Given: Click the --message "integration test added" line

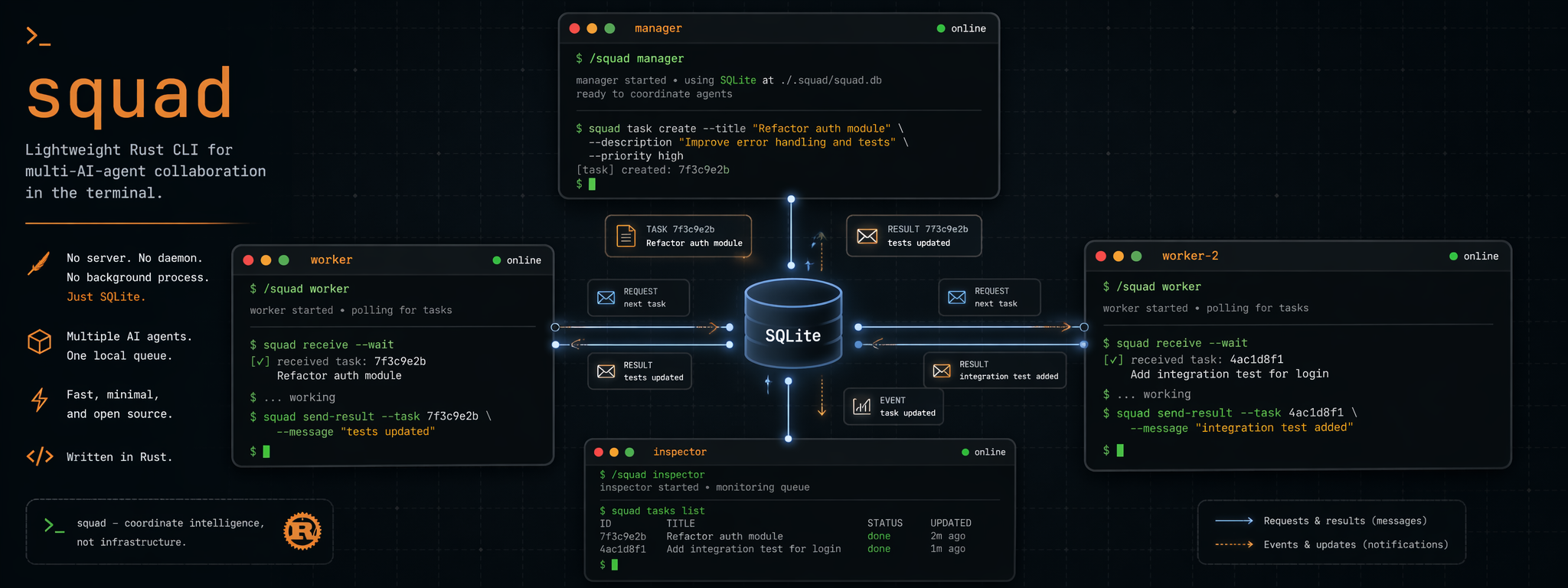Looking at the screenshot, I should point(1242,428).
